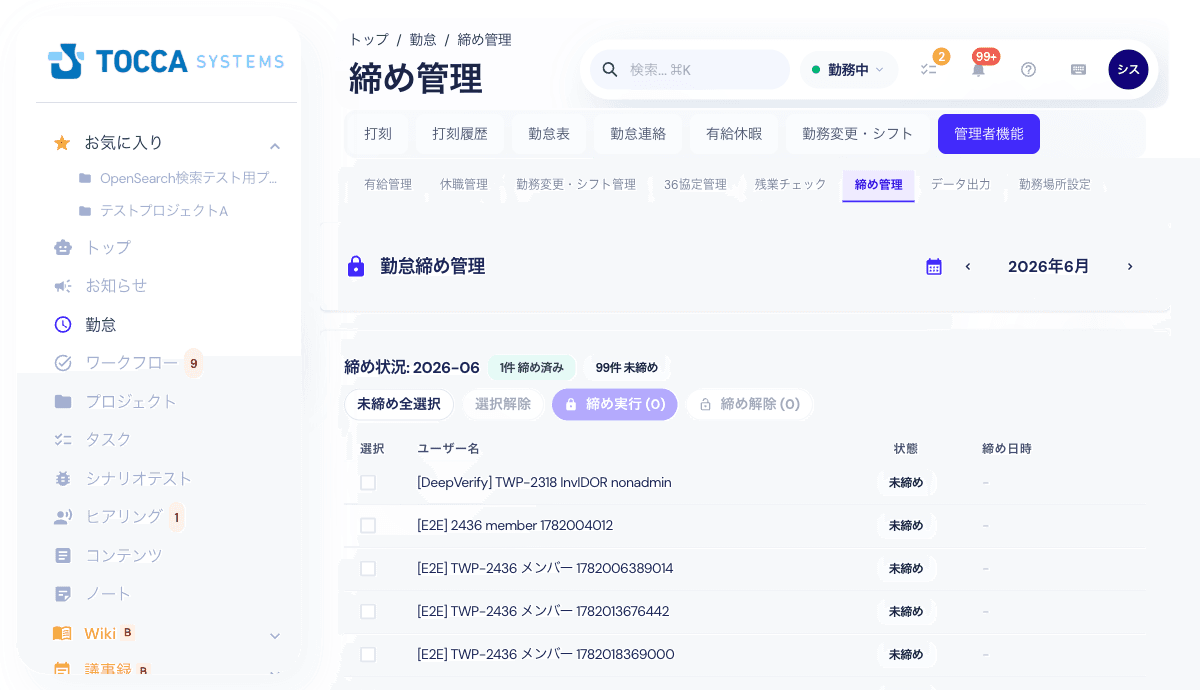
Task: Switch to the 勤怠連絡 tab
Action: (x=638, y=134)
